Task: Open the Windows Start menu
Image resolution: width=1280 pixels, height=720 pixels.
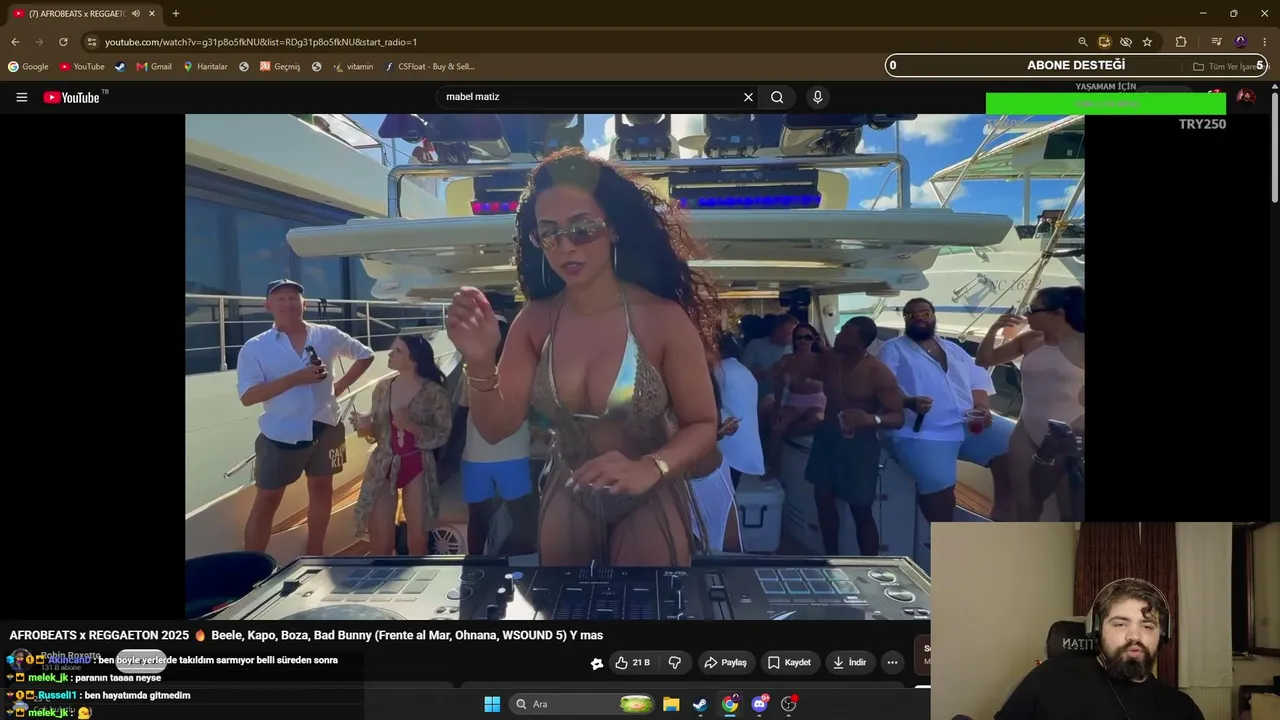Action: (x=492, y=704)
